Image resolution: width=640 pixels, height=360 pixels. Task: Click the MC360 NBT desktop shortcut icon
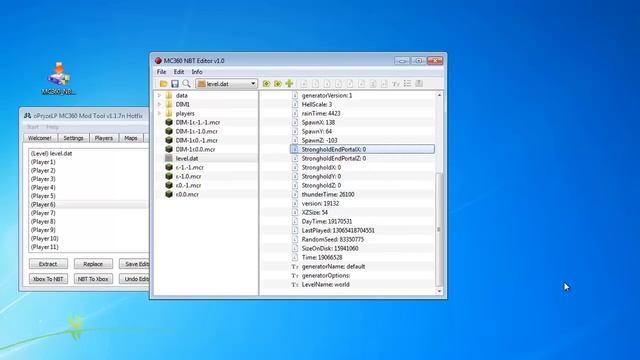point(59,78)
